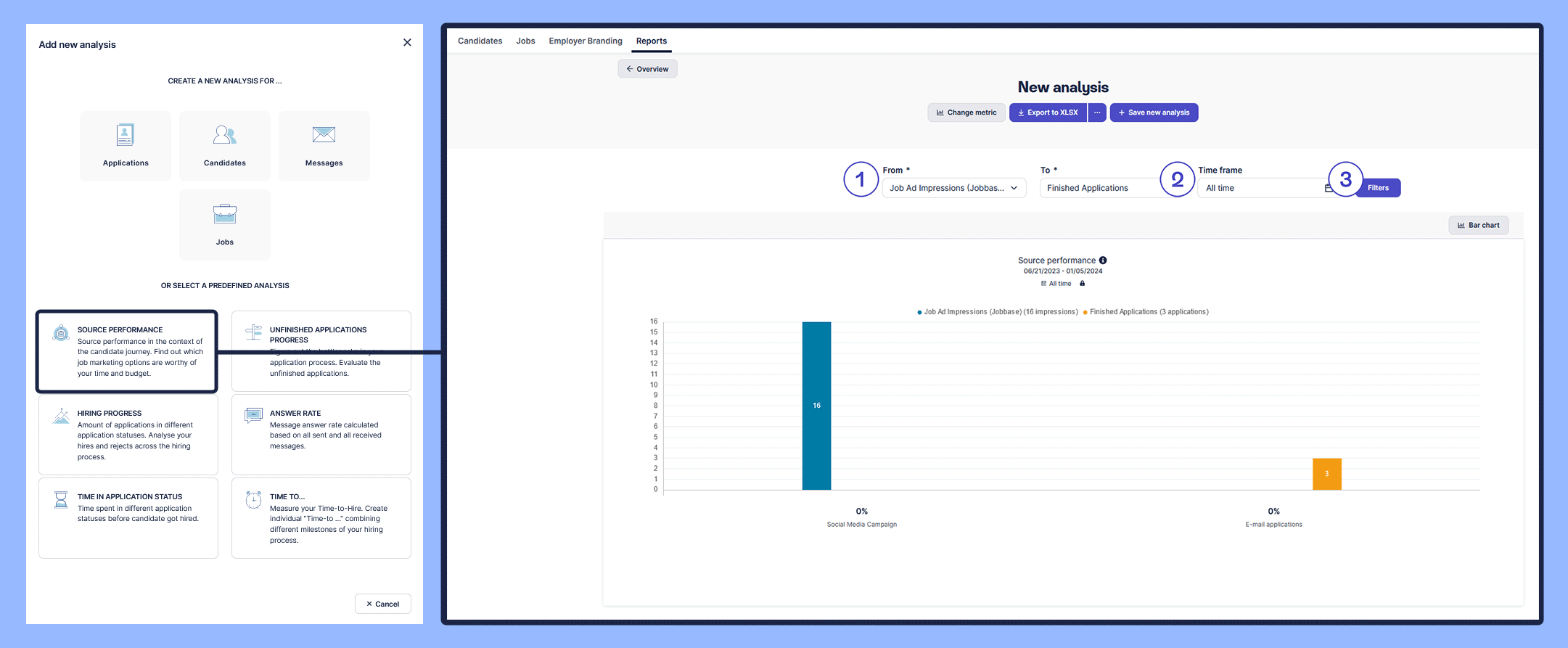The width and height of the screenshot is (1568, 648).
Task: Choose the Messages envelope icon
Action: pyautogui.click(x=324, y=135)
